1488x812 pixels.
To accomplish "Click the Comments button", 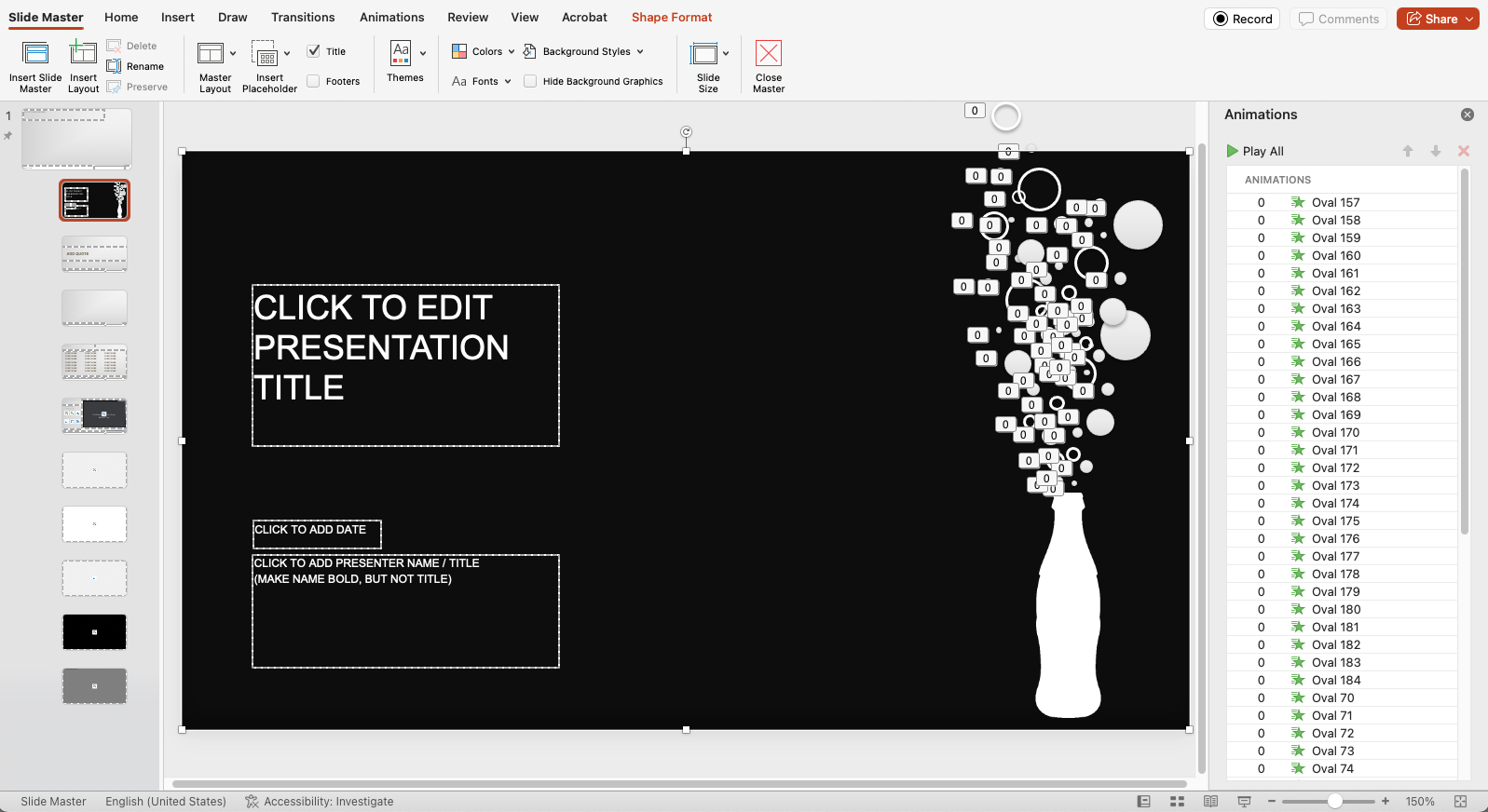I will click(1339, 19).
